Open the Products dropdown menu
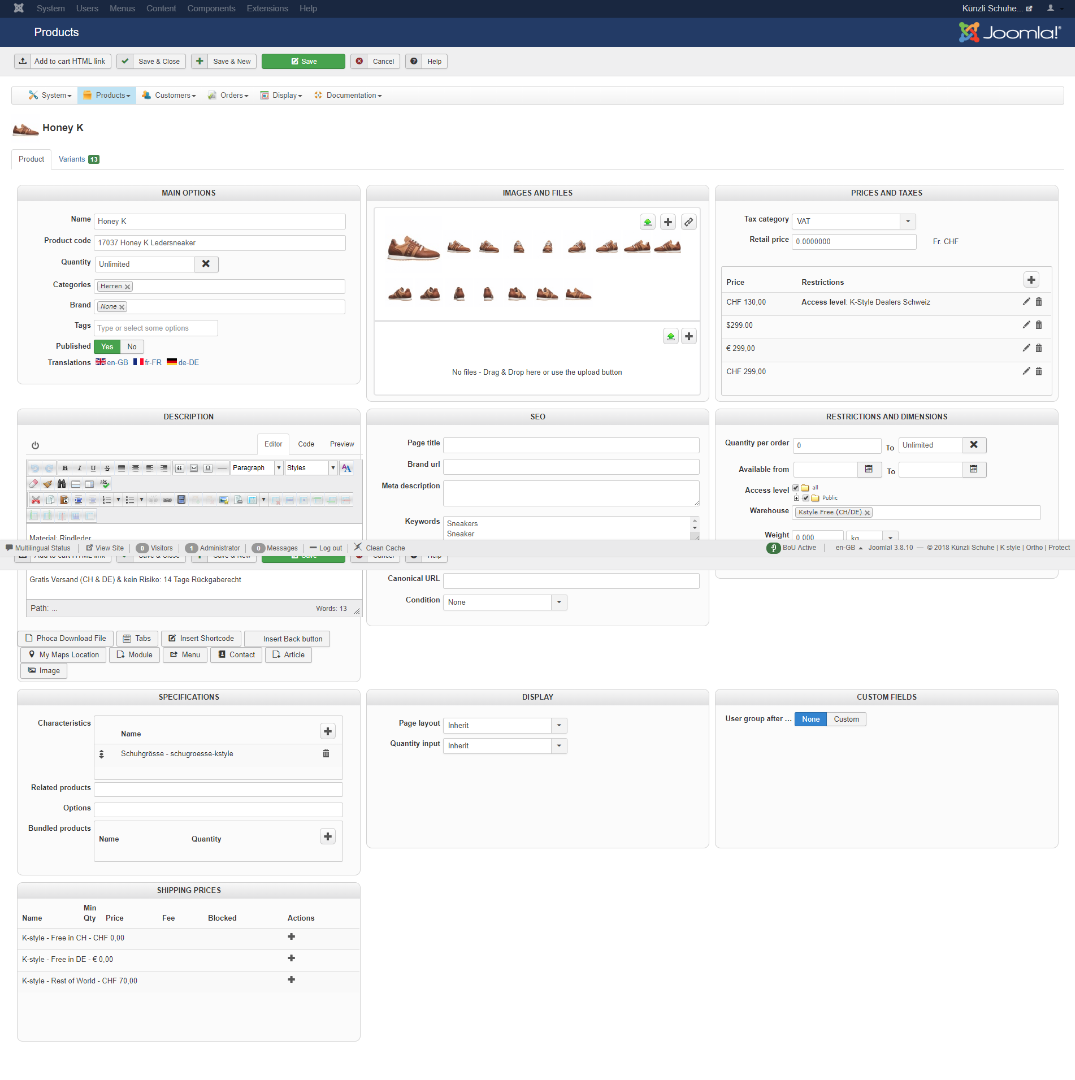1075x1080 pixels. click(x=107, y=95)
